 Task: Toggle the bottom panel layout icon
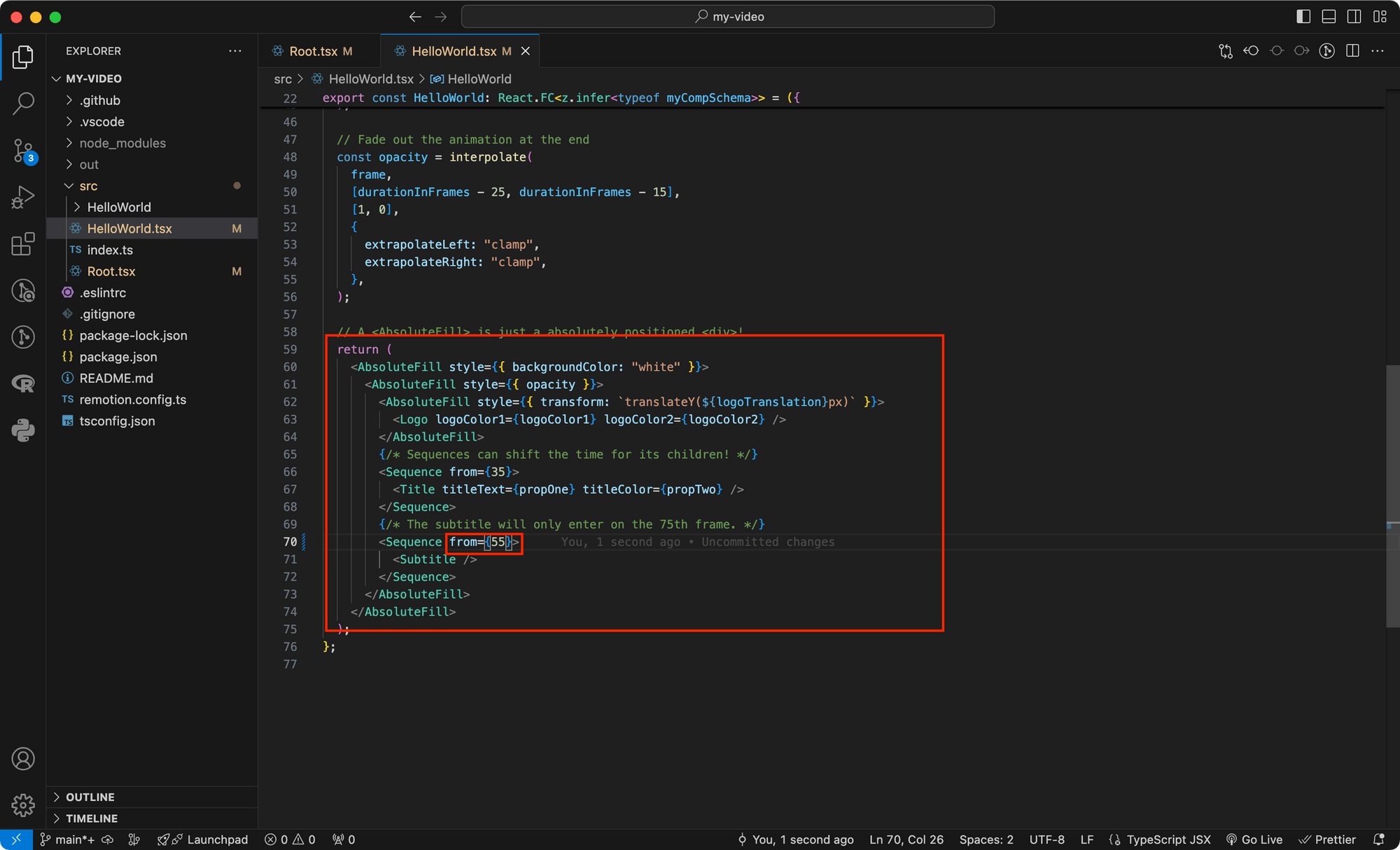click(x=1329, y=17)
